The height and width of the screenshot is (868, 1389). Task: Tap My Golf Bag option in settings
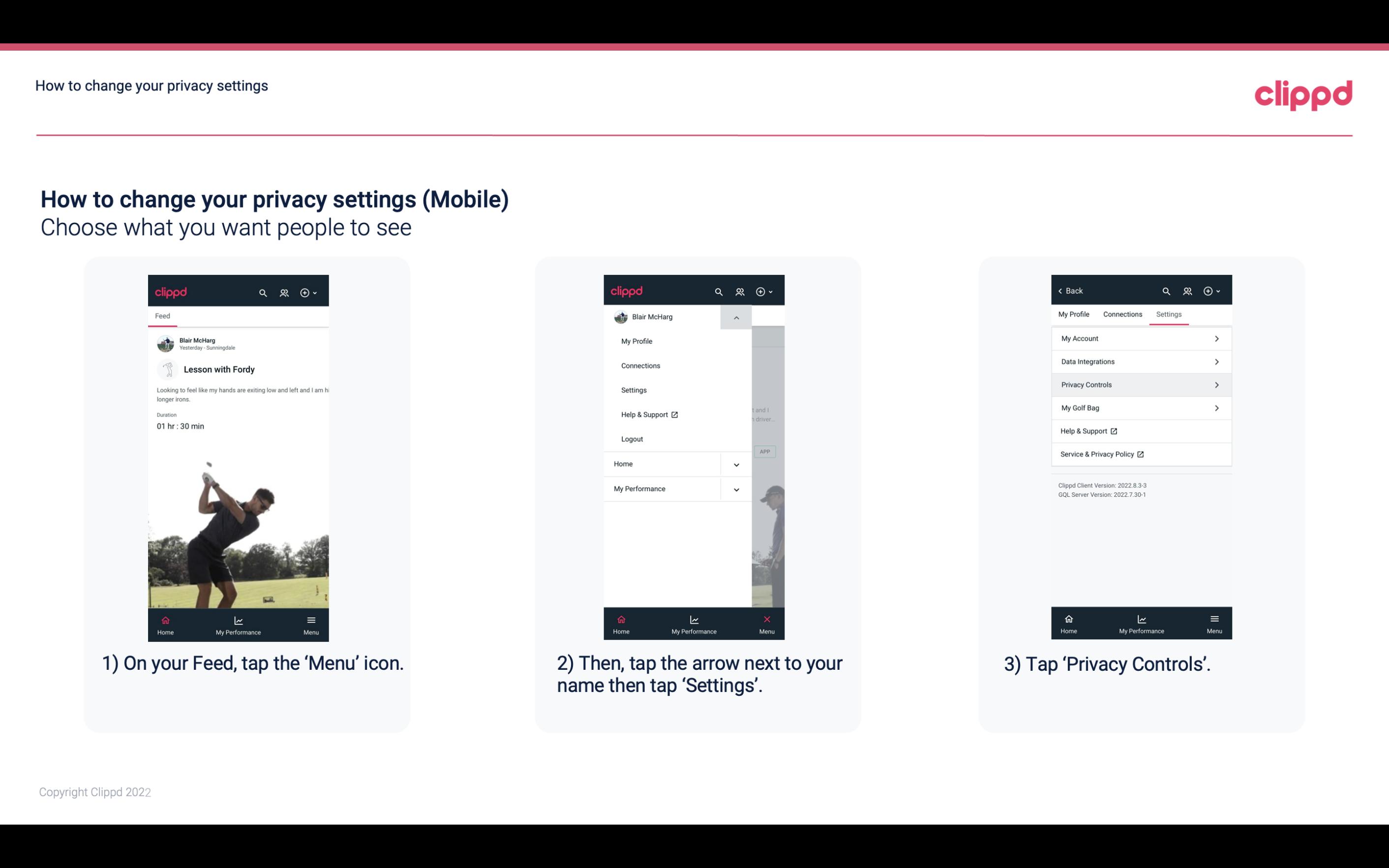point(1140,407)
